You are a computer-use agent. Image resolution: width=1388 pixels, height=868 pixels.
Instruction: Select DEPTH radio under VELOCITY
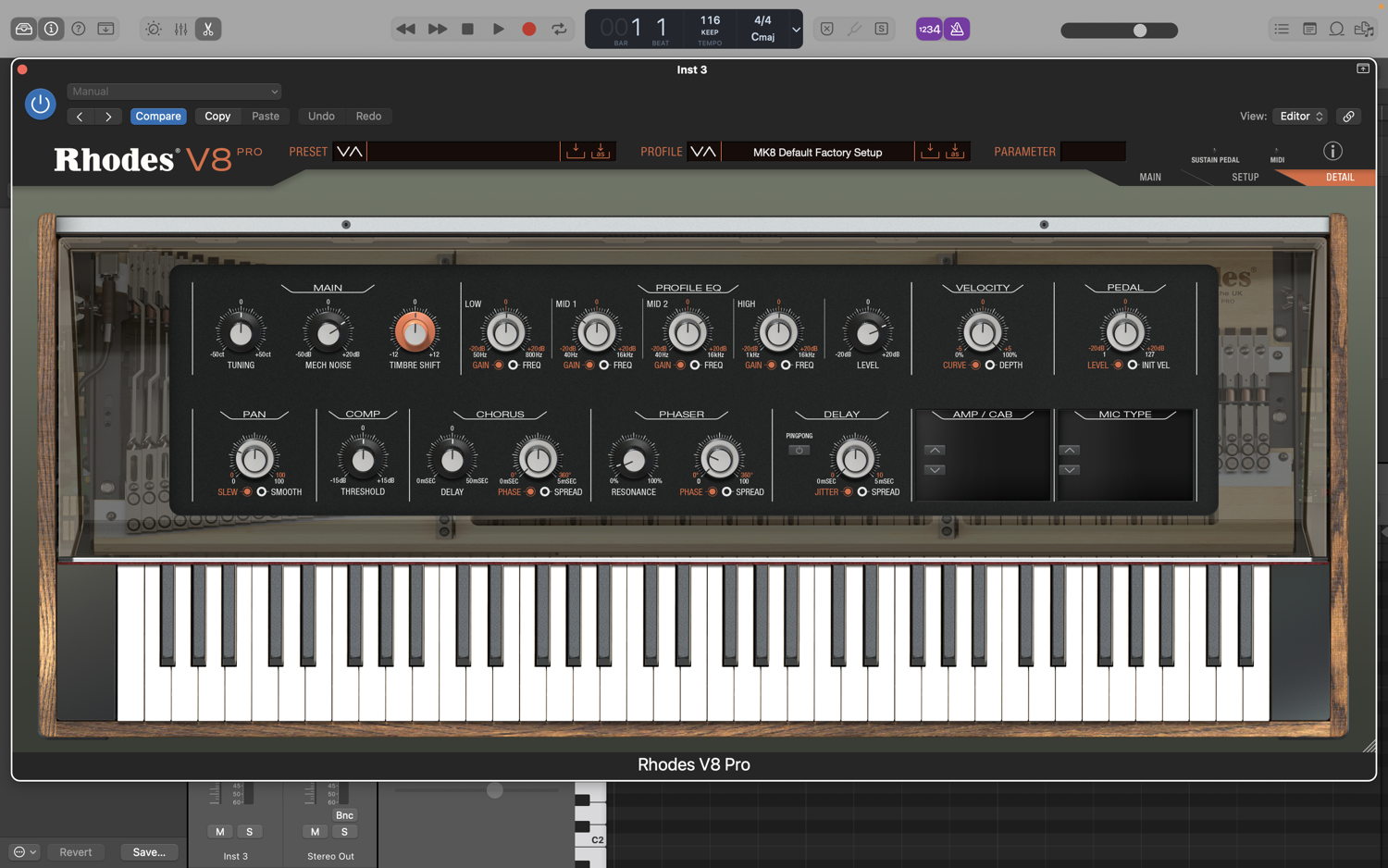[990, 366]
